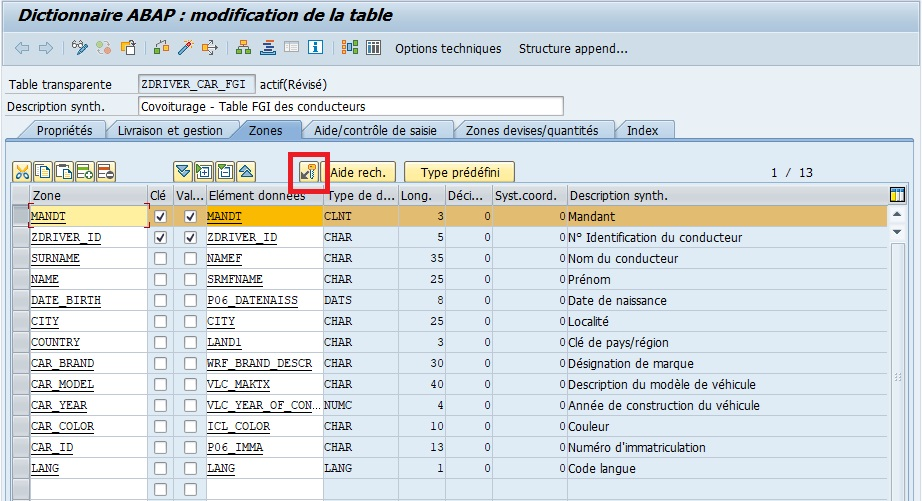This screenshot has width=922, height=501.
Task: Uncheck the initial values checkbox for ZDRIVER_ID
Action: pos(190,238)
